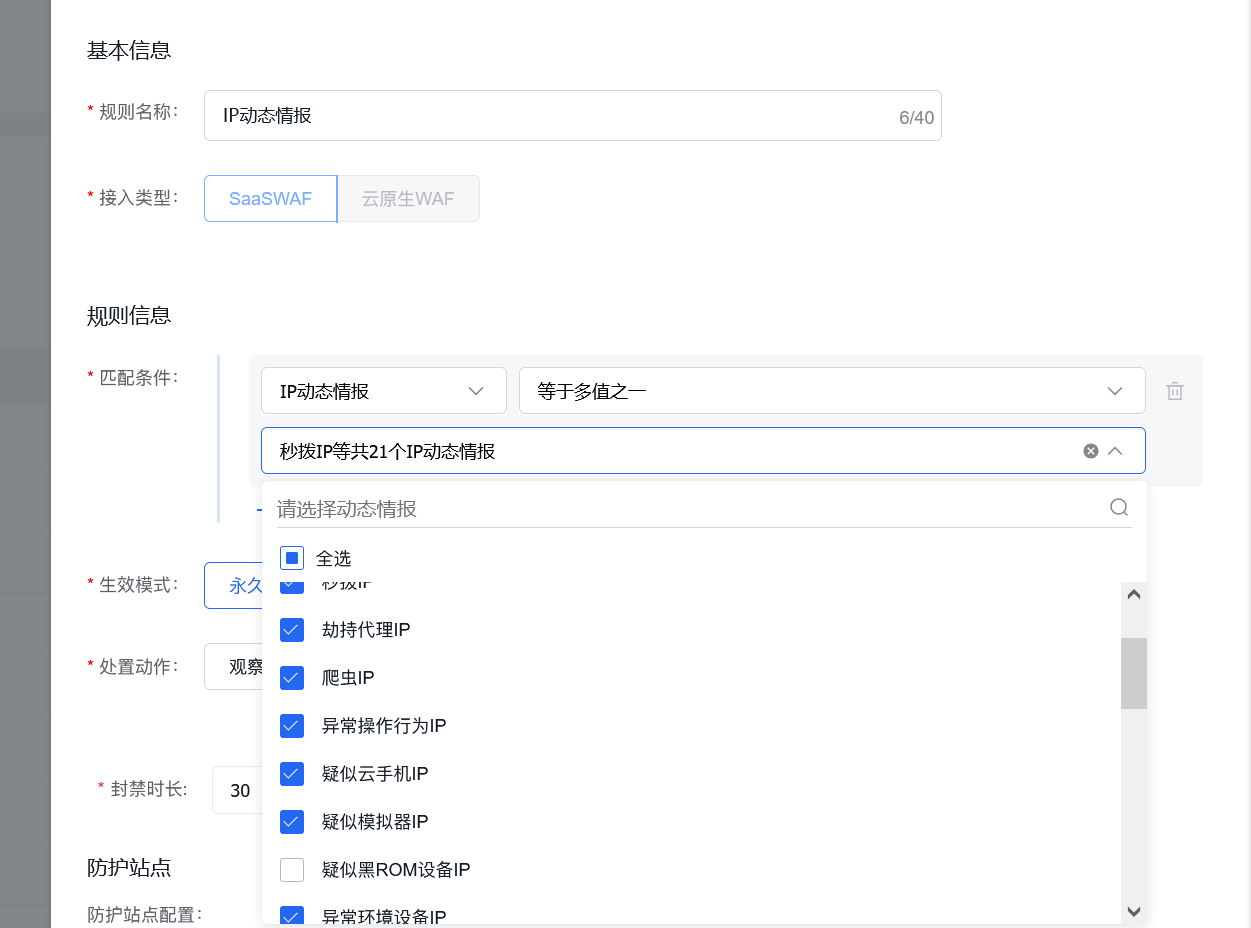Uncheck the 爬虫IP option
Image resolution: width=1251 pixels, height=928 pixels.
[292, 677]
